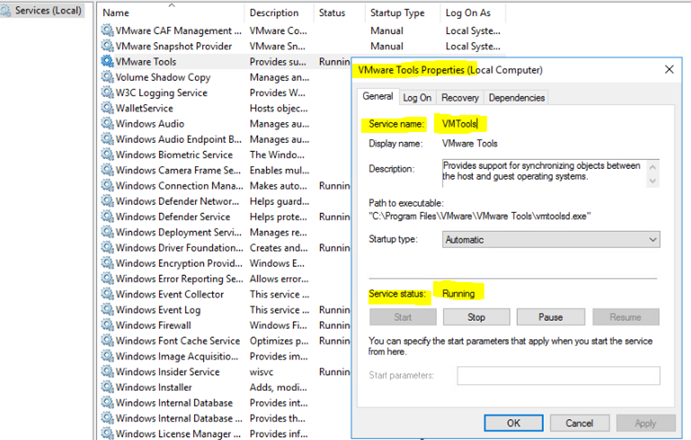
Task: Open the Startup type dropdown
Action: pos(551,240)
